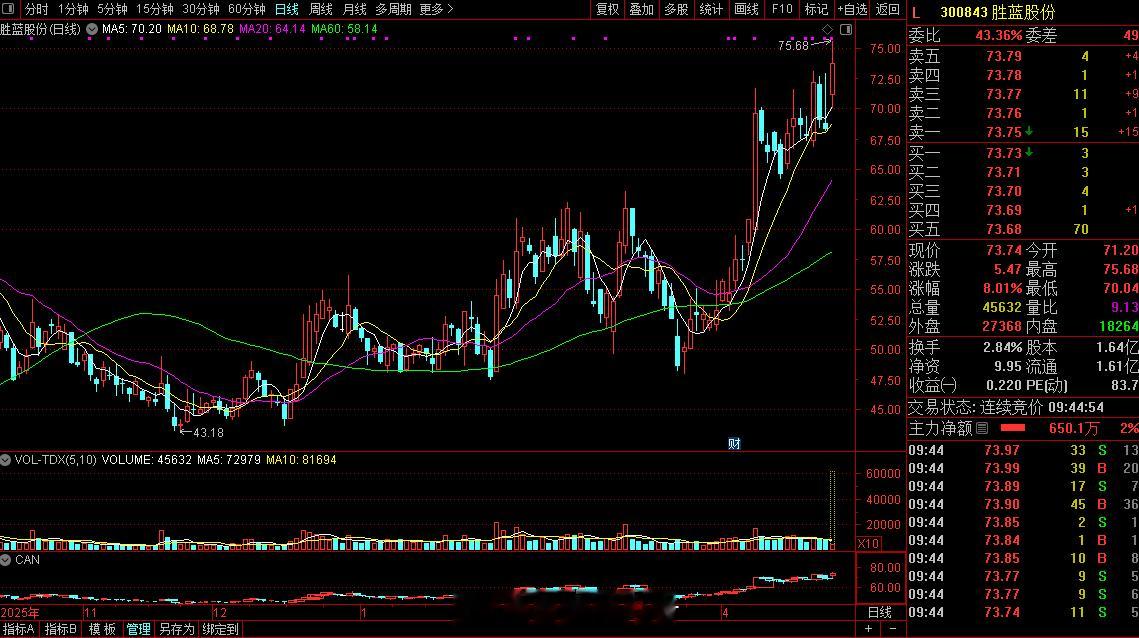The height and width of the screenshot is (638, 1139).
Task: Click the diamond marker icon above the chart
Action: point(827,29)
